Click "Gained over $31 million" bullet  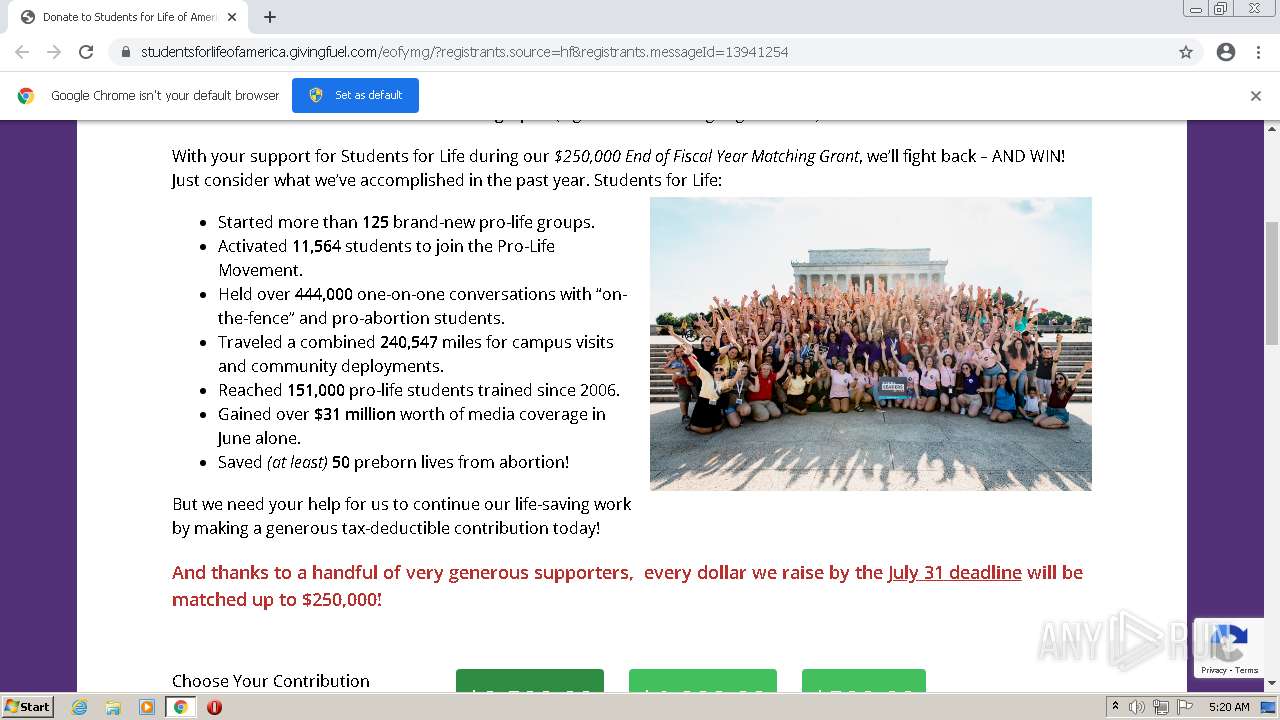[412, 426]
